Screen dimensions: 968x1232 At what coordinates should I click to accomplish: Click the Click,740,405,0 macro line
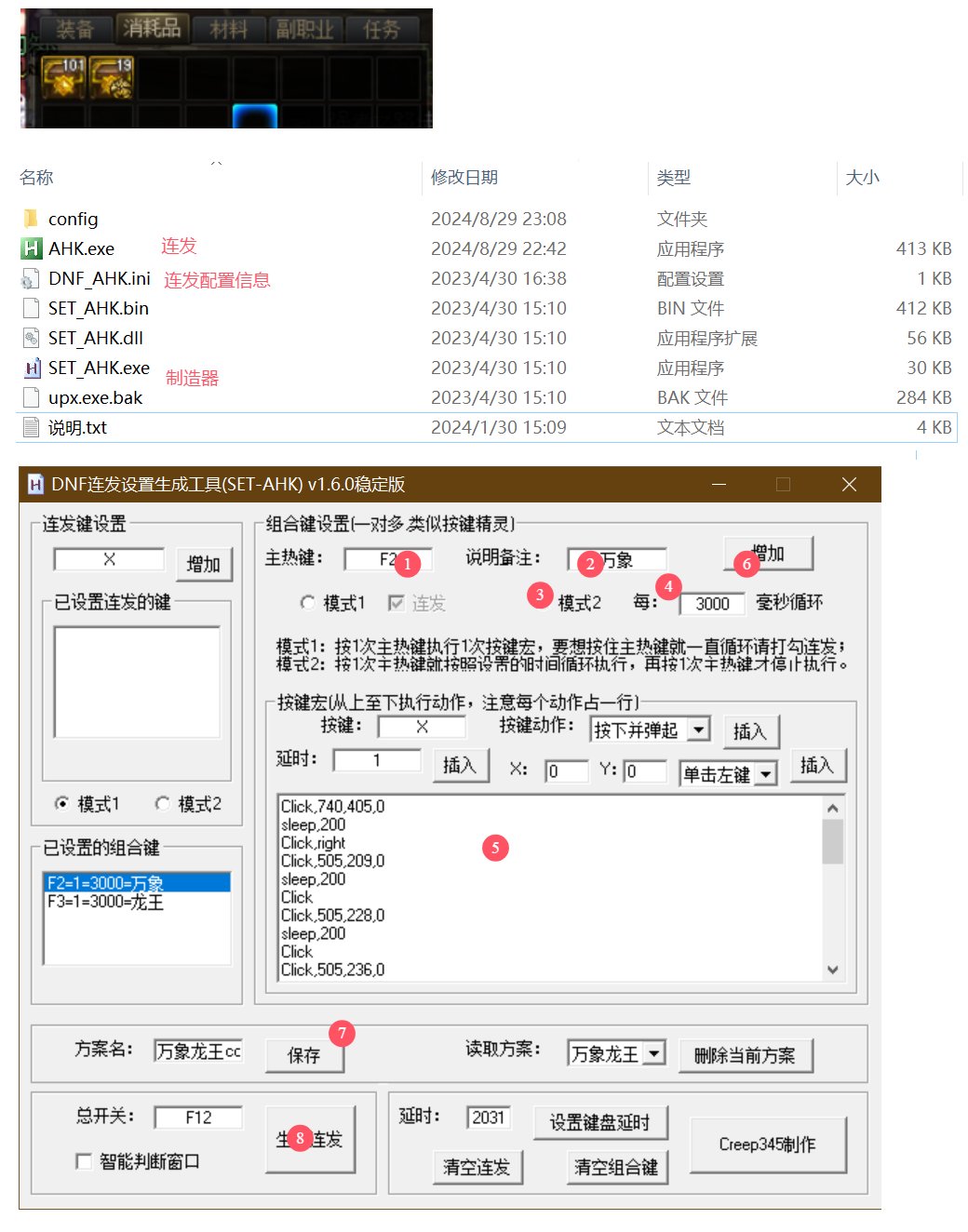coord(333,807)
